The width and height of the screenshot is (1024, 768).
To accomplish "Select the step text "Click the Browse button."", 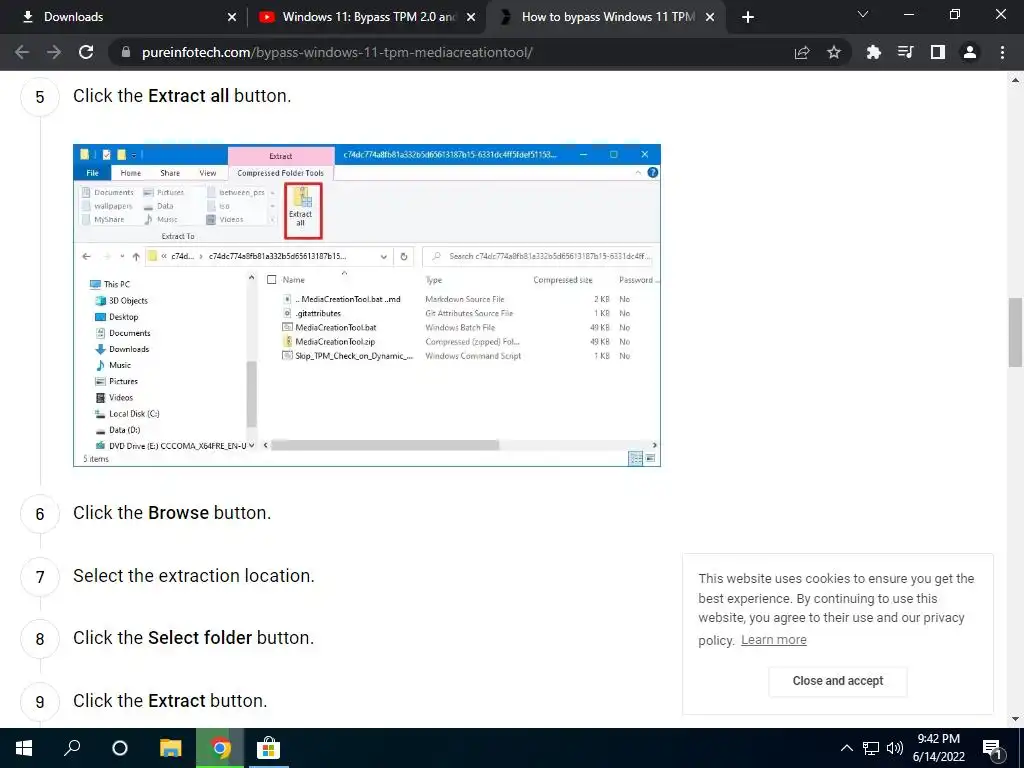I will pos(172,513).
